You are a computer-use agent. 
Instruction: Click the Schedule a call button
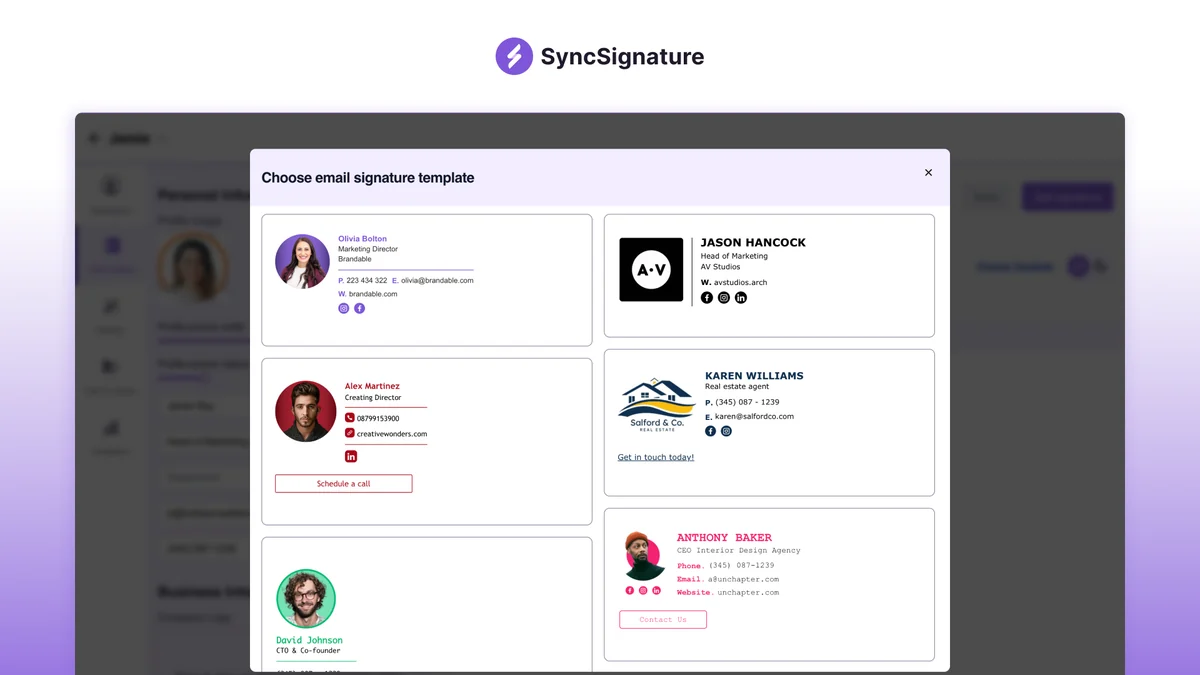(x=343, y=483)
